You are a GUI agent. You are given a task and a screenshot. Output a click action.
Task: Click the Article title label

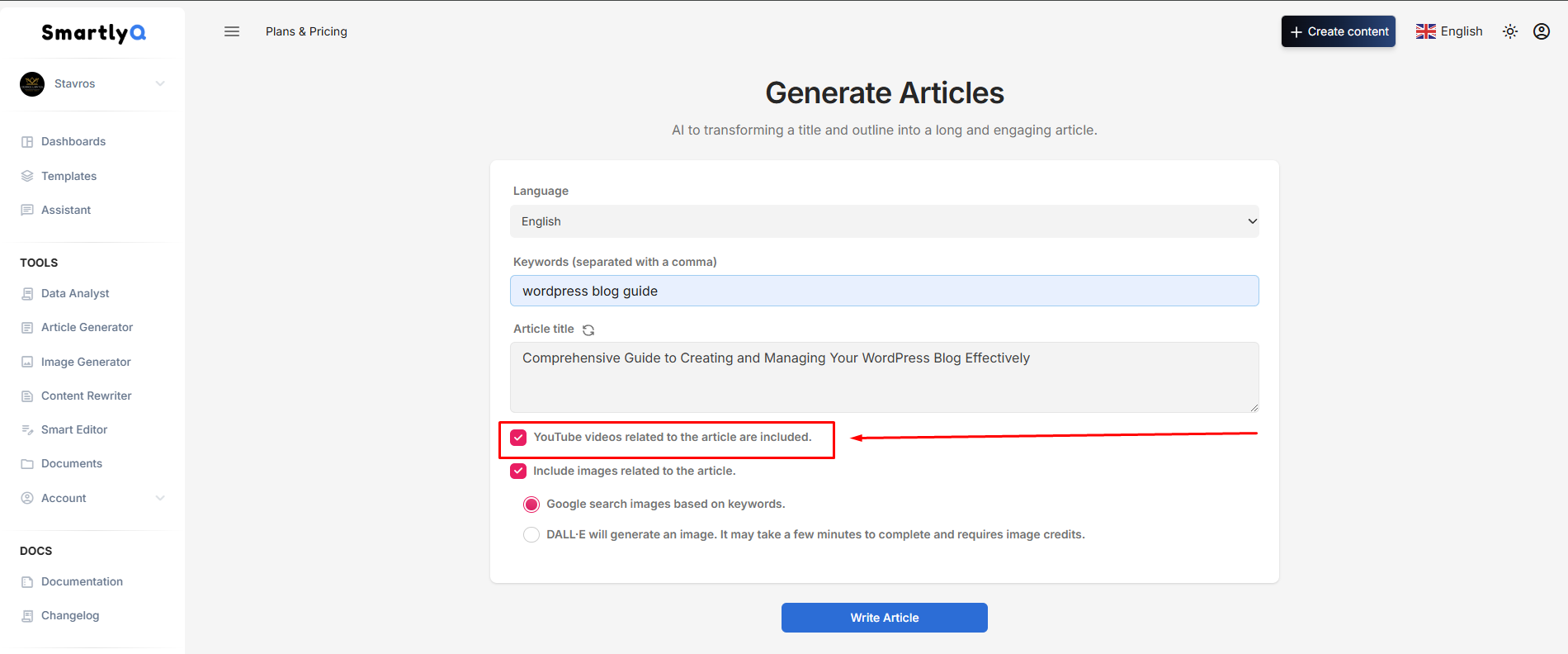pos(544,329)
